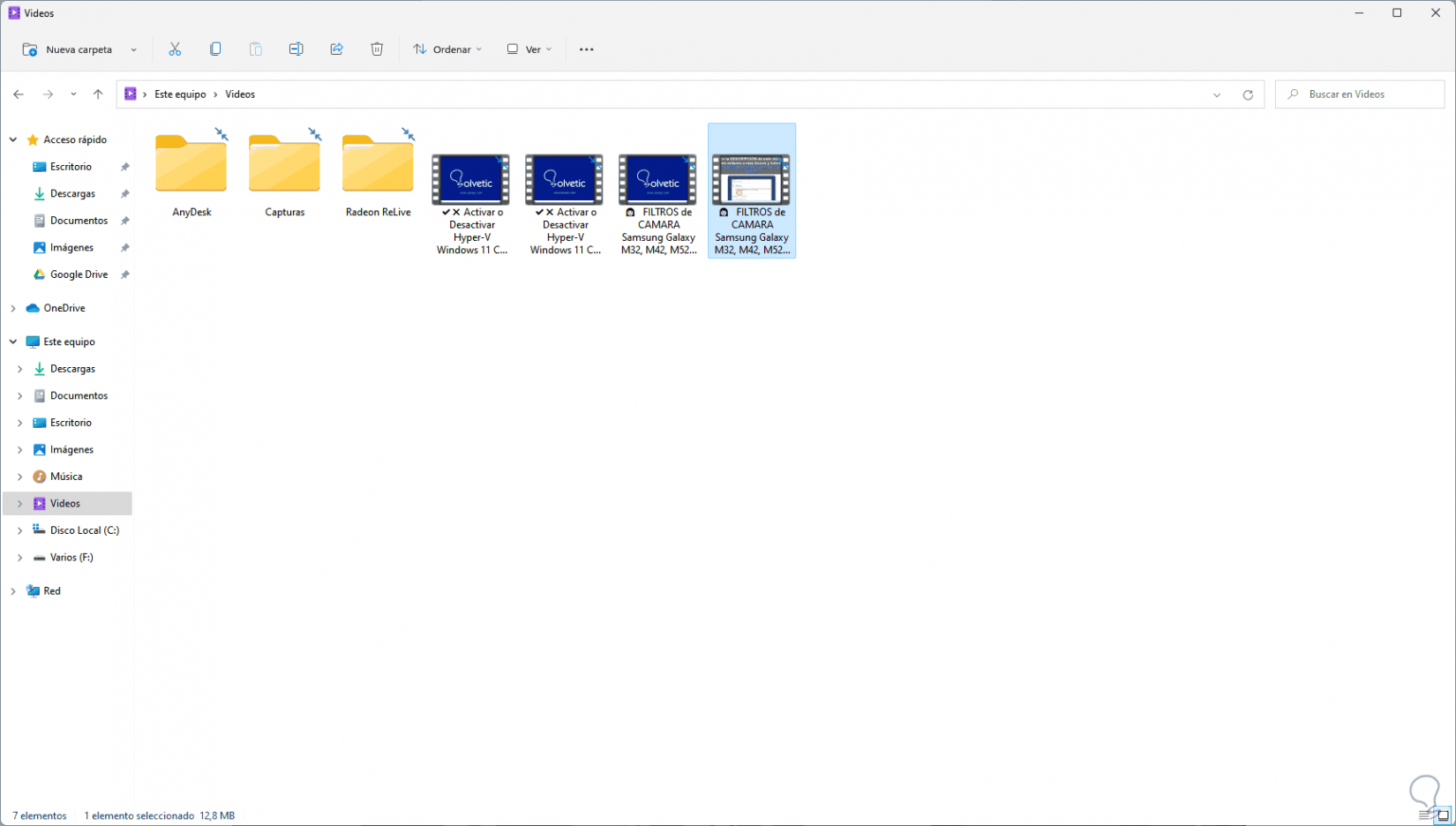Collapse the Acceso rápido section

(13, 139)
